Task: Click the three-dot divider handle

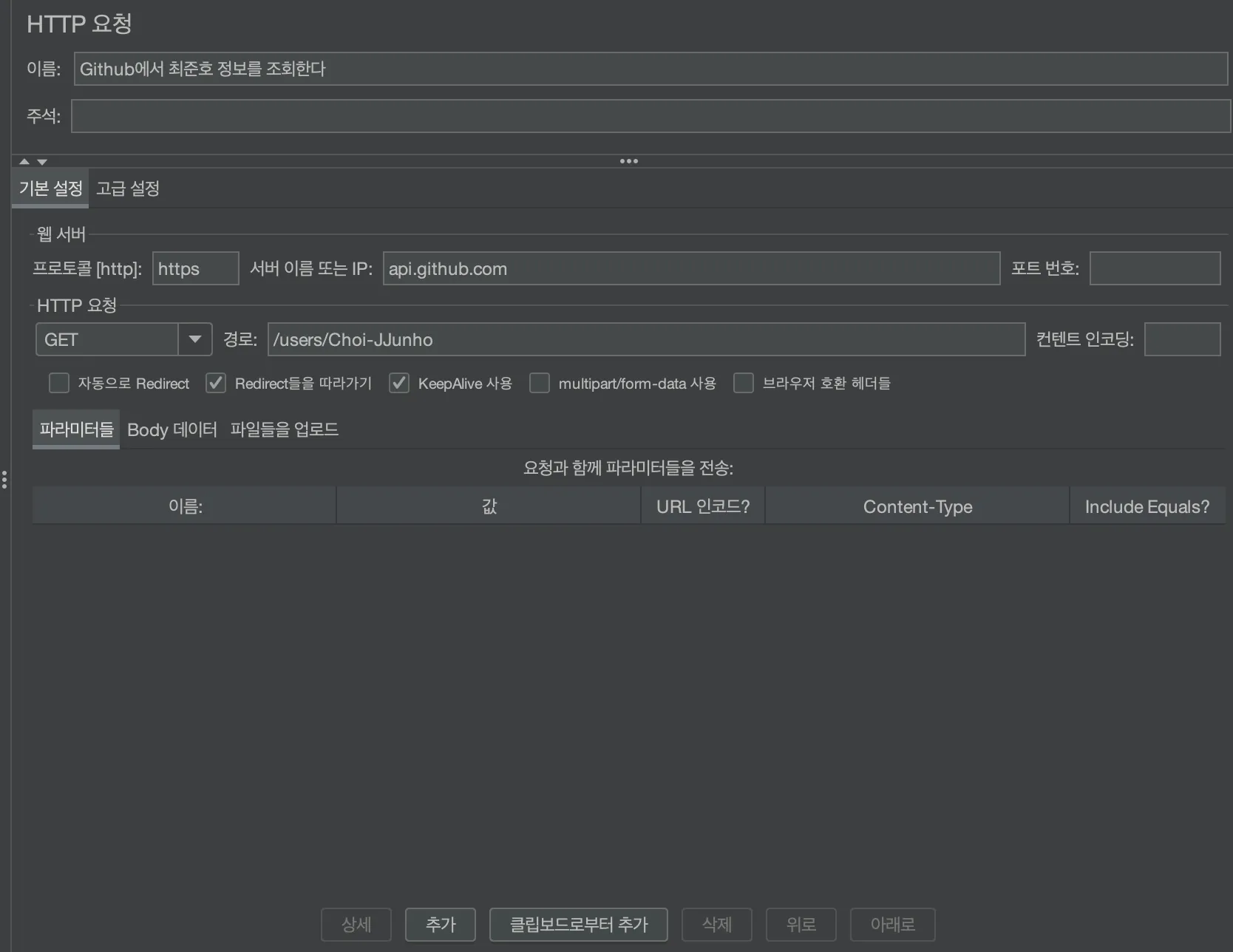Action: 628,161
